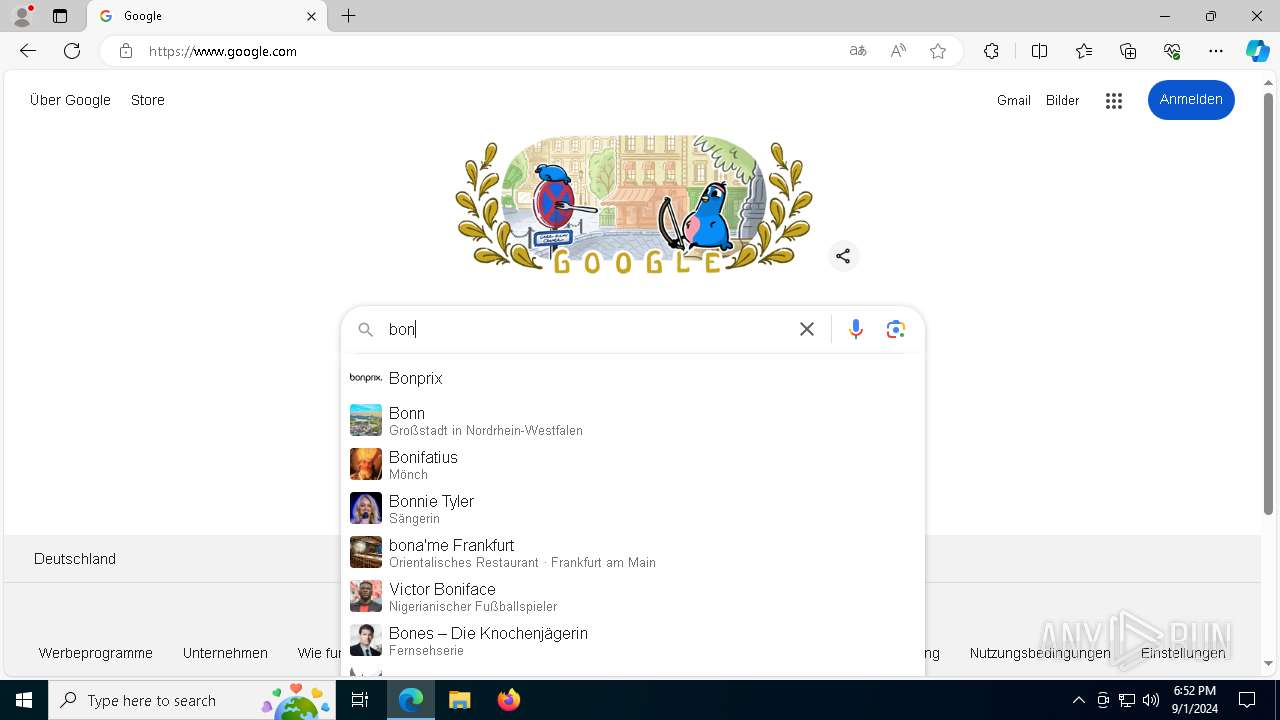Open the notification center icon
The height and width of the screenshot is (720, 1280).
pos(1247,700)
